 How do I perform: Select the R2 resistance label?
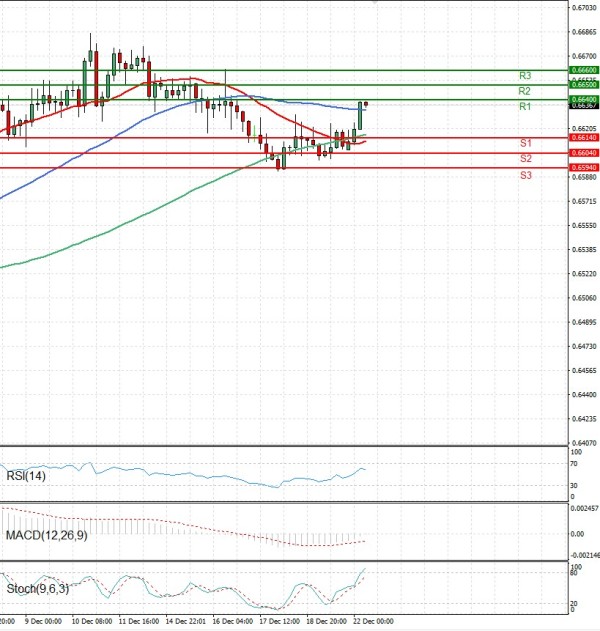click(524, 91)
